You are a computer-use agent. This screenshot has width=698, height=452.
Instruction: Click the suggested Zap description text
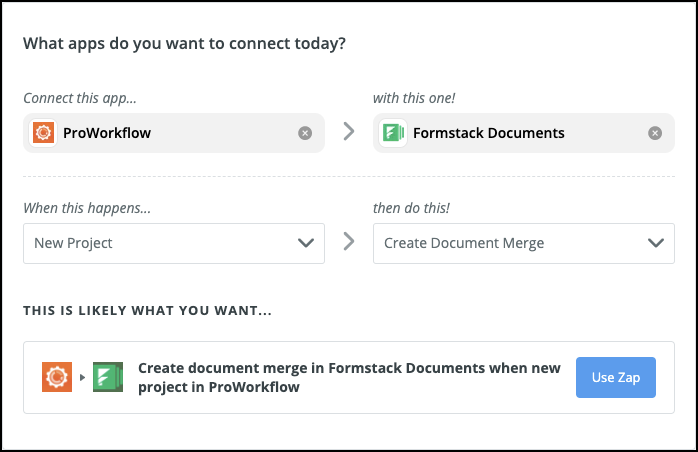(349, 377)
